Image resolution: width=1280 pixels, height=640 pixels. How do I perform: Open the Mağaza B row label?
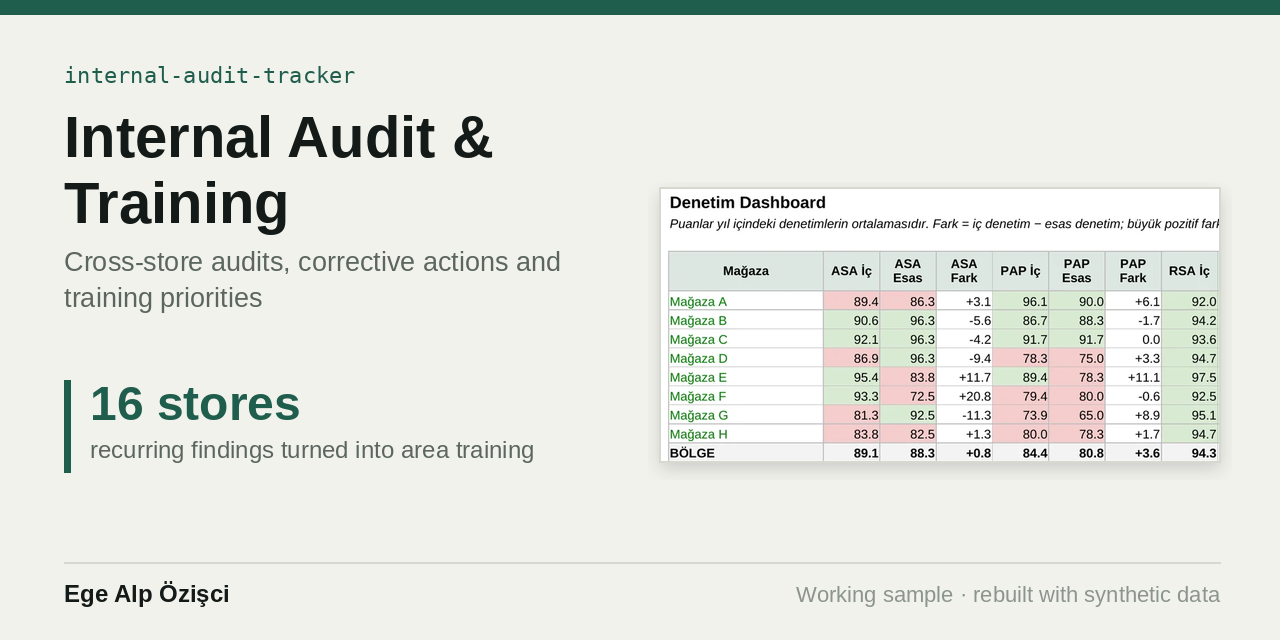point(698,321)
